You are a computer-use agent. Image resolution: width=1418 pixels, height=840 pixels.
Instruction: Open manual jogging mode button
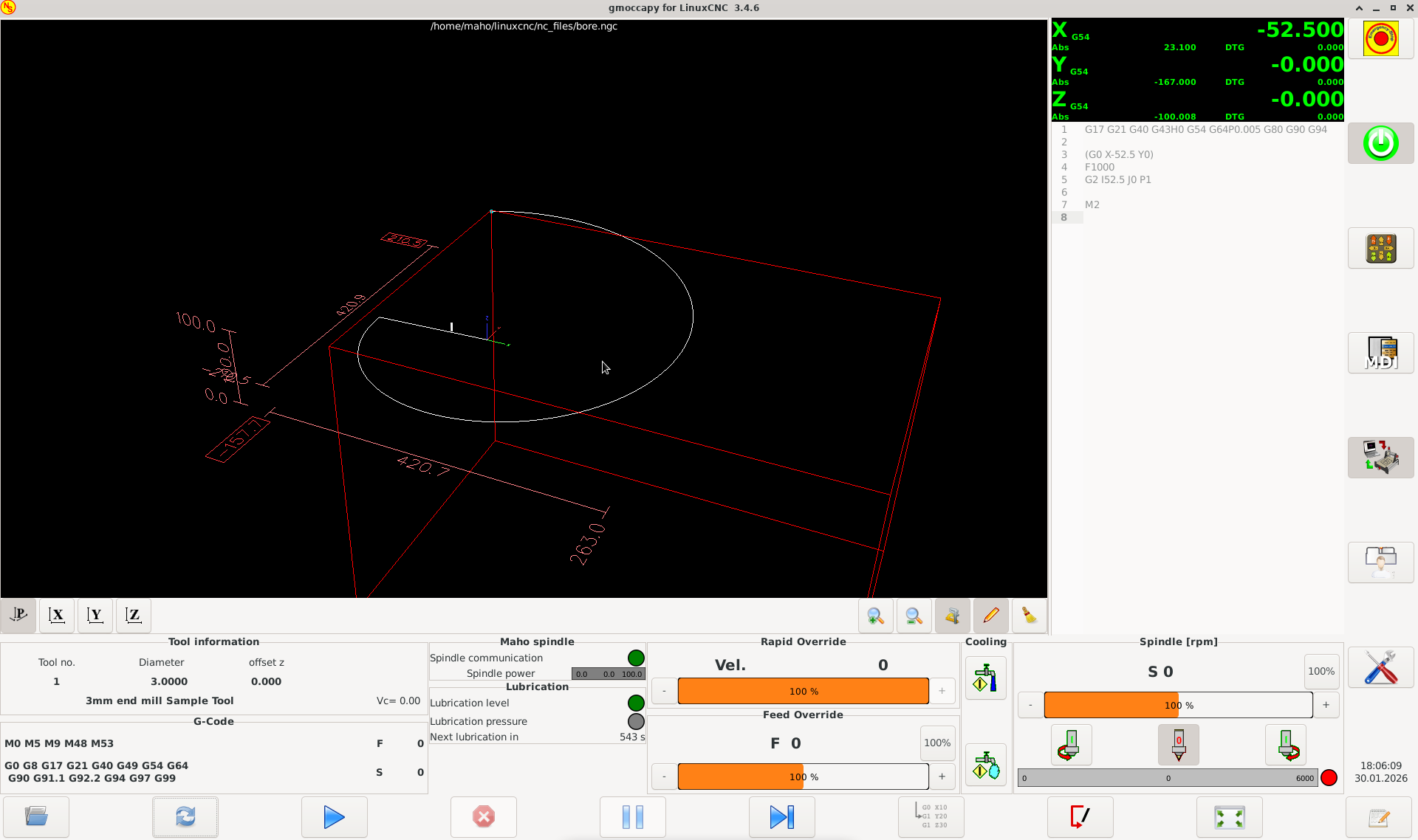[1380, 249]
